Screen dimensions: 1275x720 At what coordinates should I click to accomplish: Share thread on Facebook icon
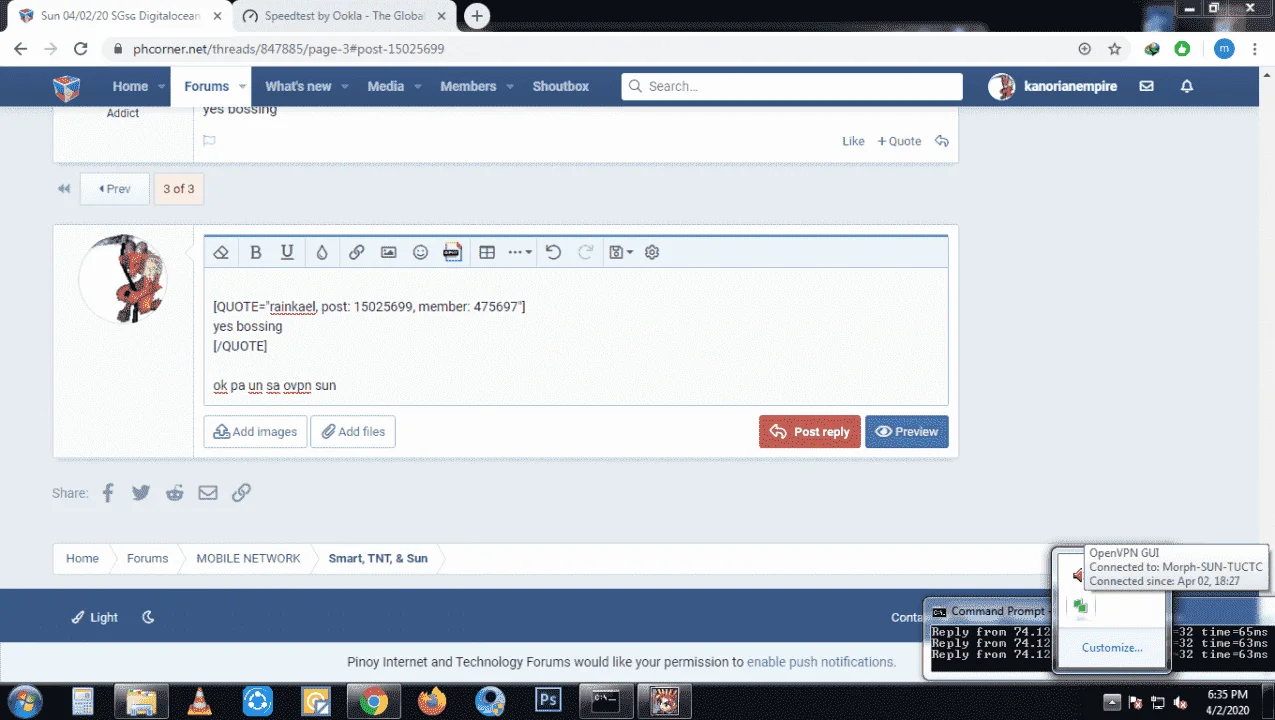(x=108, y=492)
